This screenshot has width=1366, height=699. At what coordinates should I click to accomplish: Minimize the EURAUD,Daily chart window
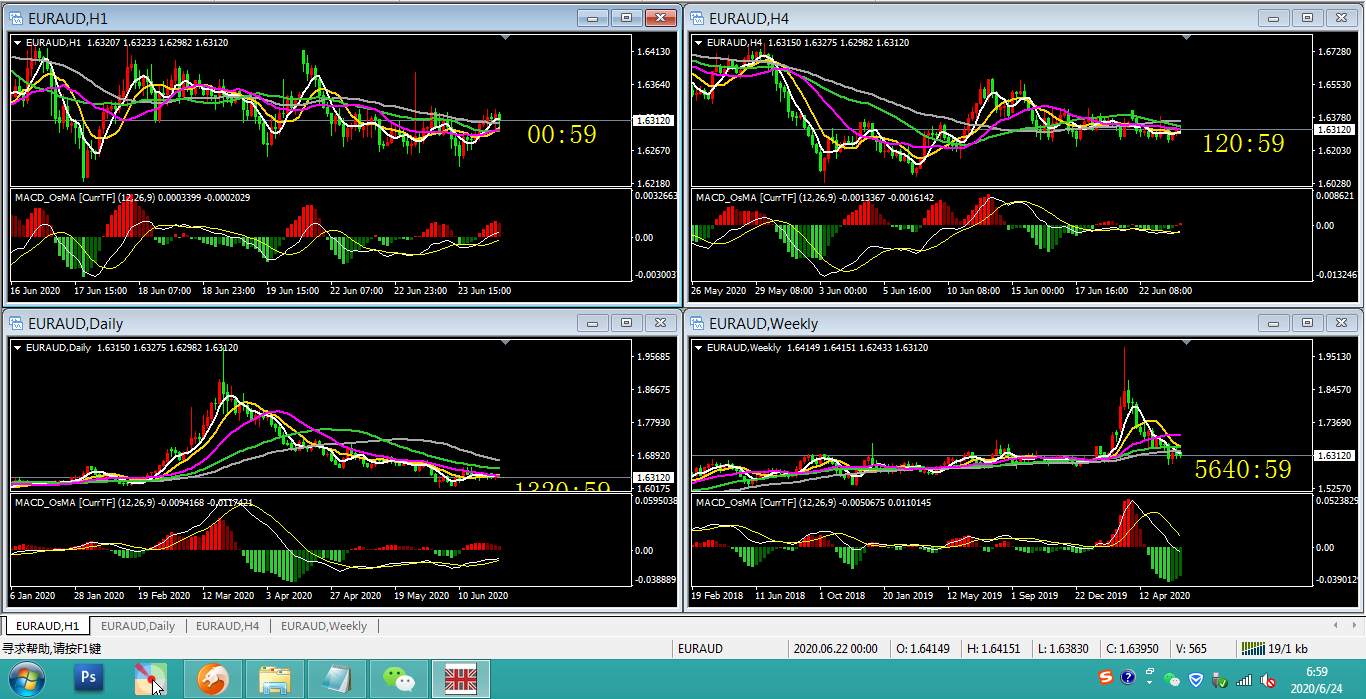click(x=593, y=322)
